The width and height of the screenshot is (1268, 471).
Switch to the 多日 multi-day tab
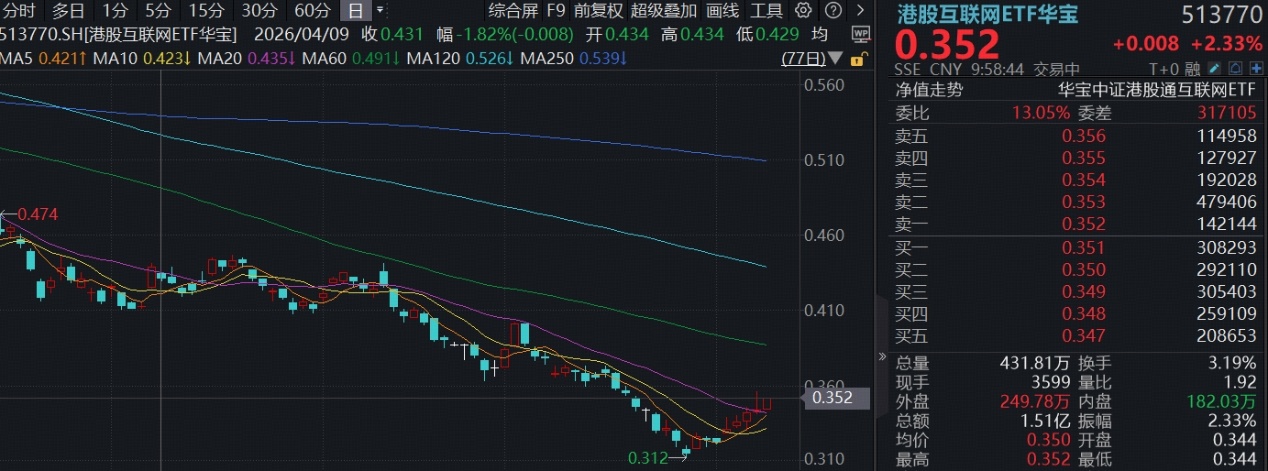[x=68, y=11]
